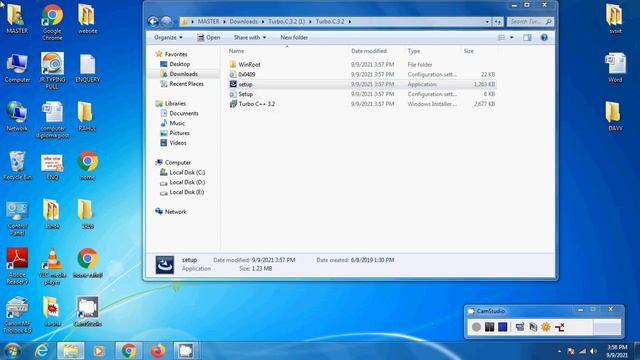Screen dimensions: 640x360
Task: Click the Explorer help question-mark icon
Action: tap(544, 38)
